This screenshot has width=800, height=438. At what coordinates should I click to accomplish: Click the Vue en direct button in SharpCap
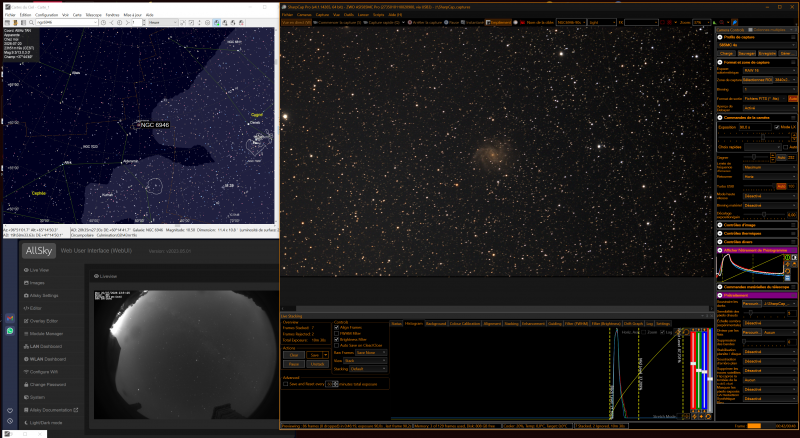(296, 22)
